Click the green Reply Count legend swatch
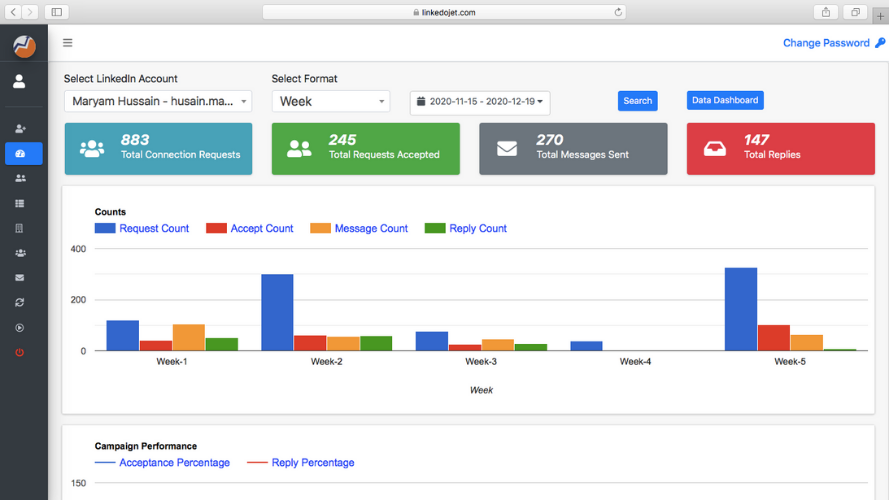The height and width of the screenshot is (500, 890). 435,228
